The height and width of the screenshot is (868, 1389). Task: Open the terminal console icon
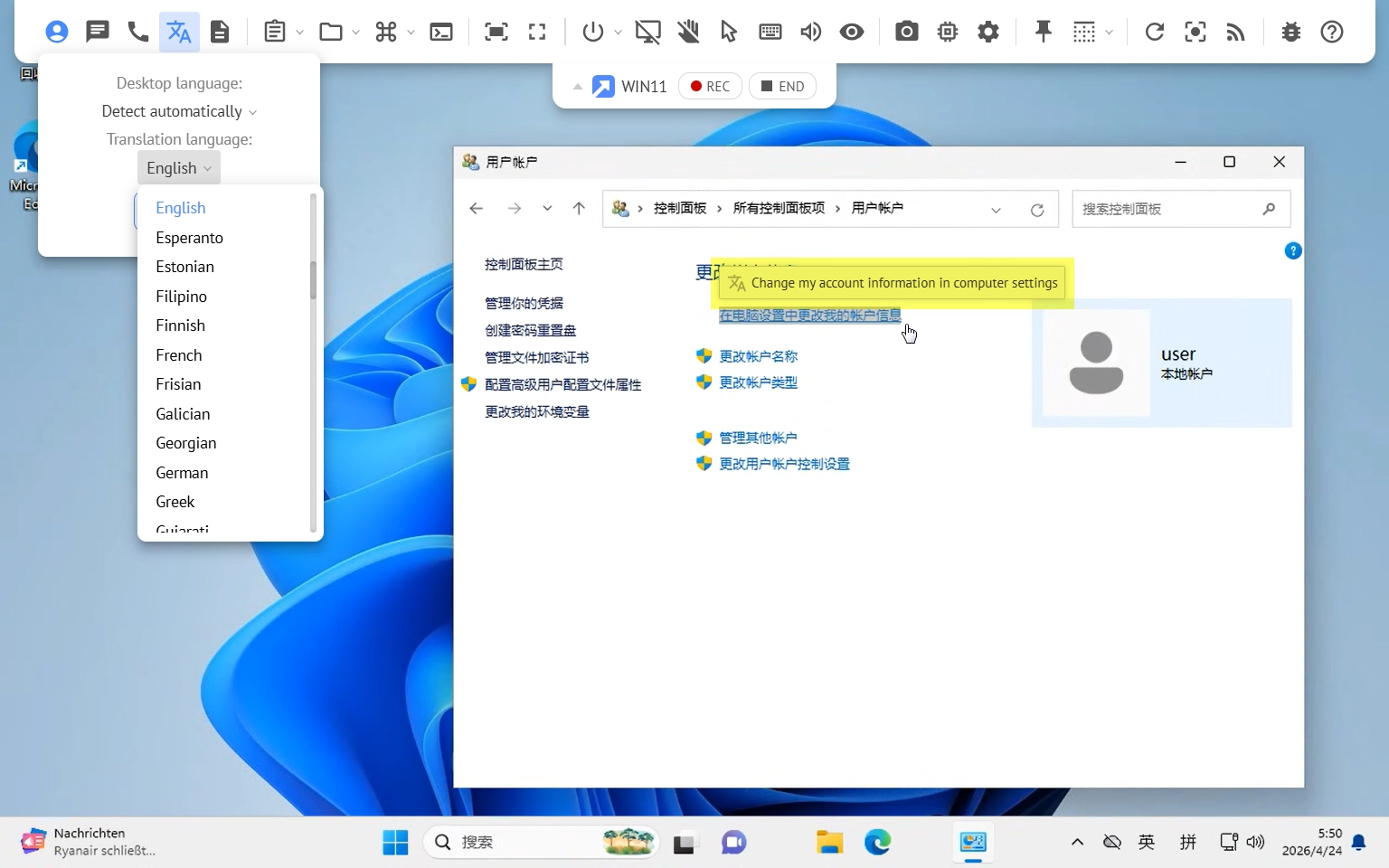tap(441, 32)
